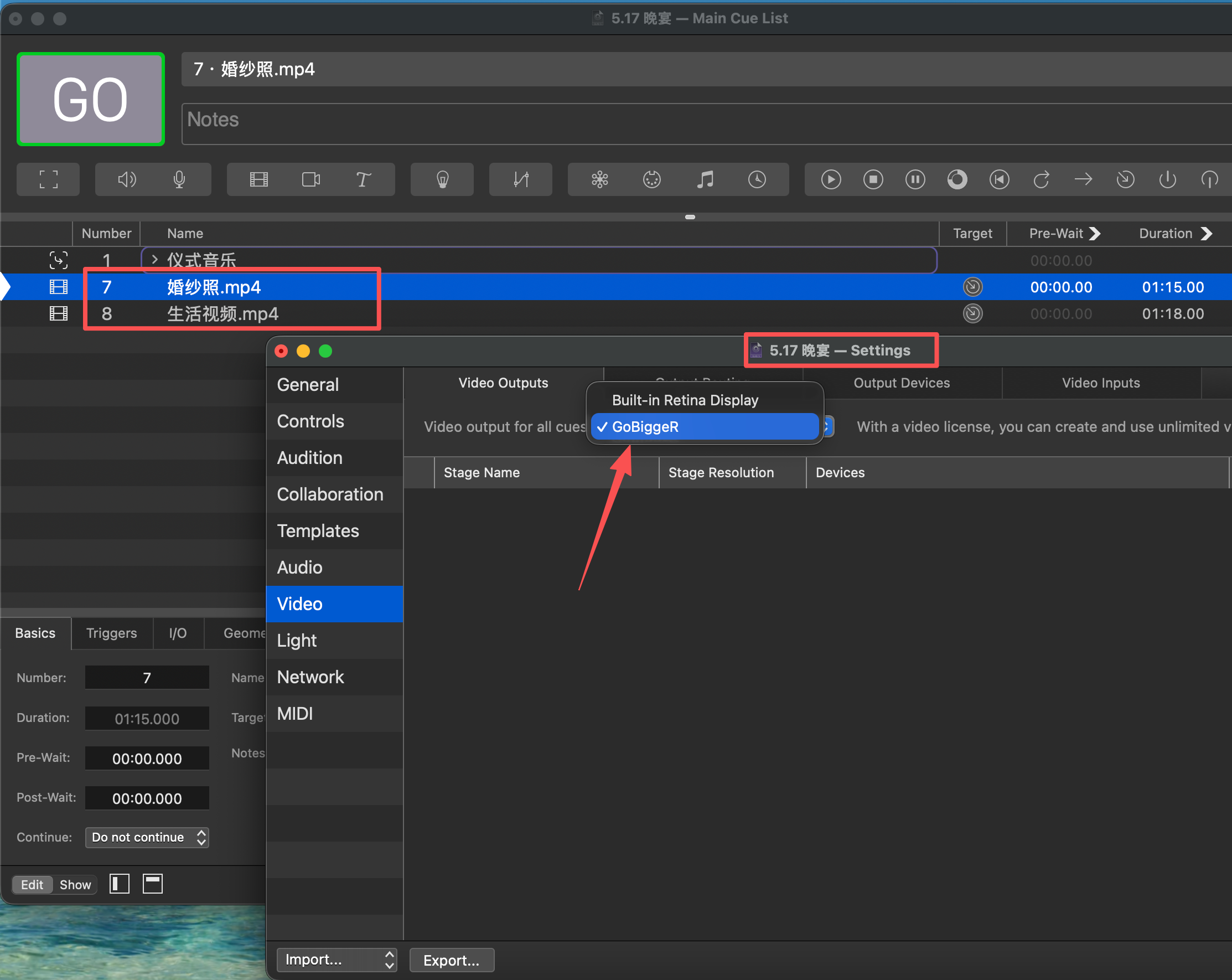Click Export button in Settings

[452, 960]
